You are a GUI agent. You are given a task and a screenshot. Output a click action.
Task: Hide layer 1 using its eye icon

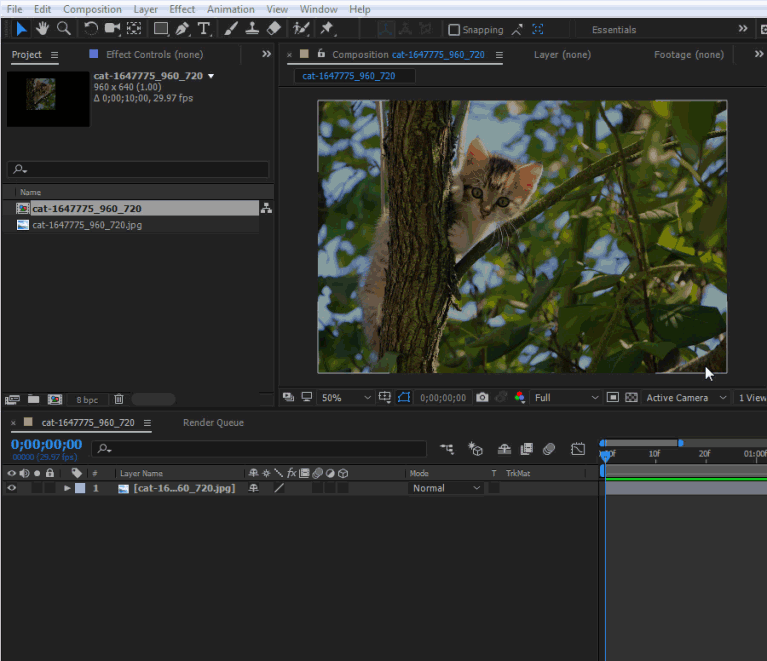point(12,488)
